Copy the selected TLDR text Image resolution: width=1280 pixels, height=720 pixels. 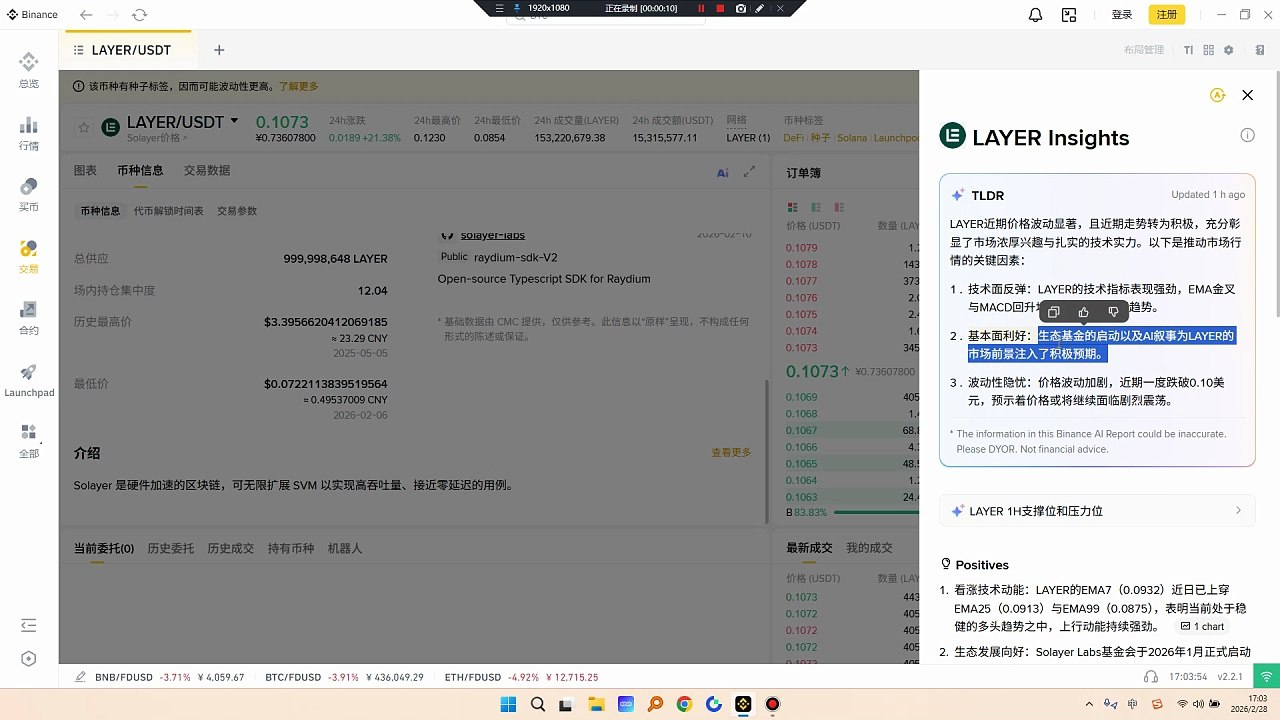point(1053,312)
